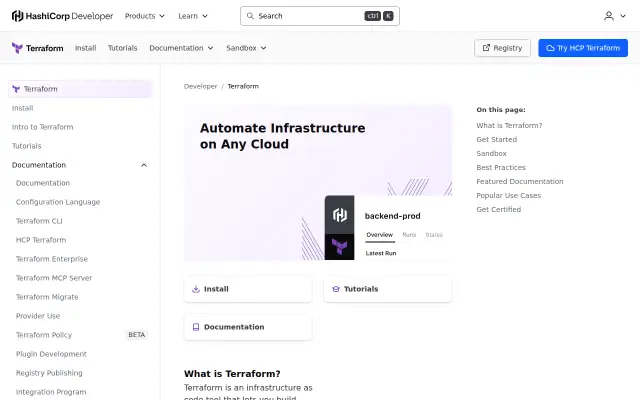Image resolution: width=640 pixels, height=400 pixels.
Task: Click the download icon on Install card
Action: pyautogui.click(x=196, y=289)
